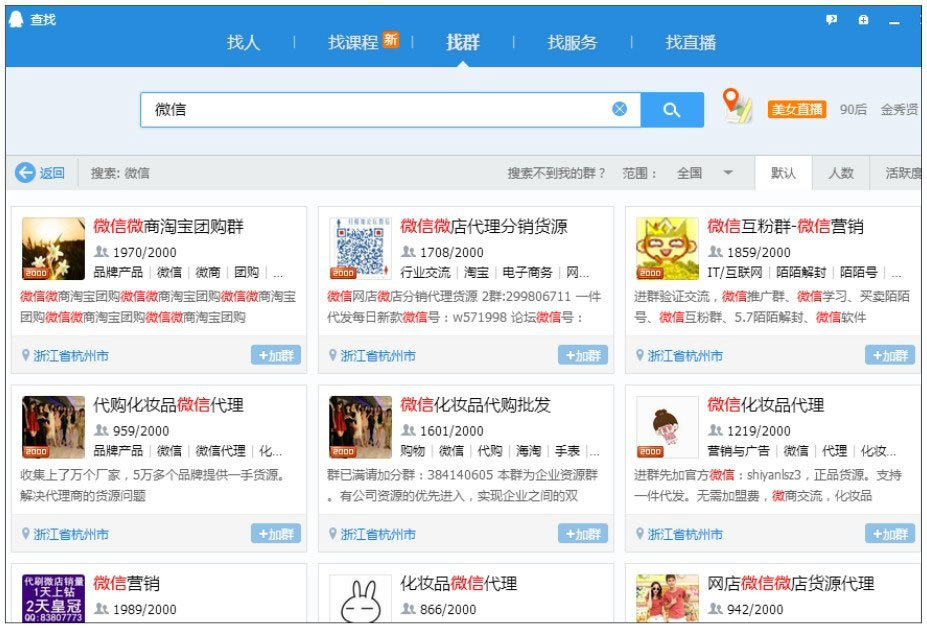Click 搜索不到我的群？ link
The image size is (927, 628).
[x=556, y=173]
